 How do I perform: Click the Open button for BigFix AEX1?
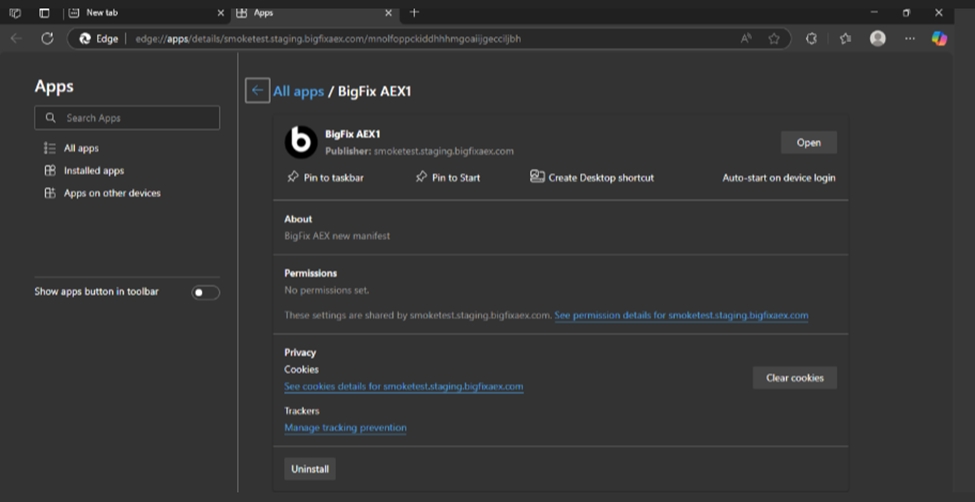coord(808,142)
